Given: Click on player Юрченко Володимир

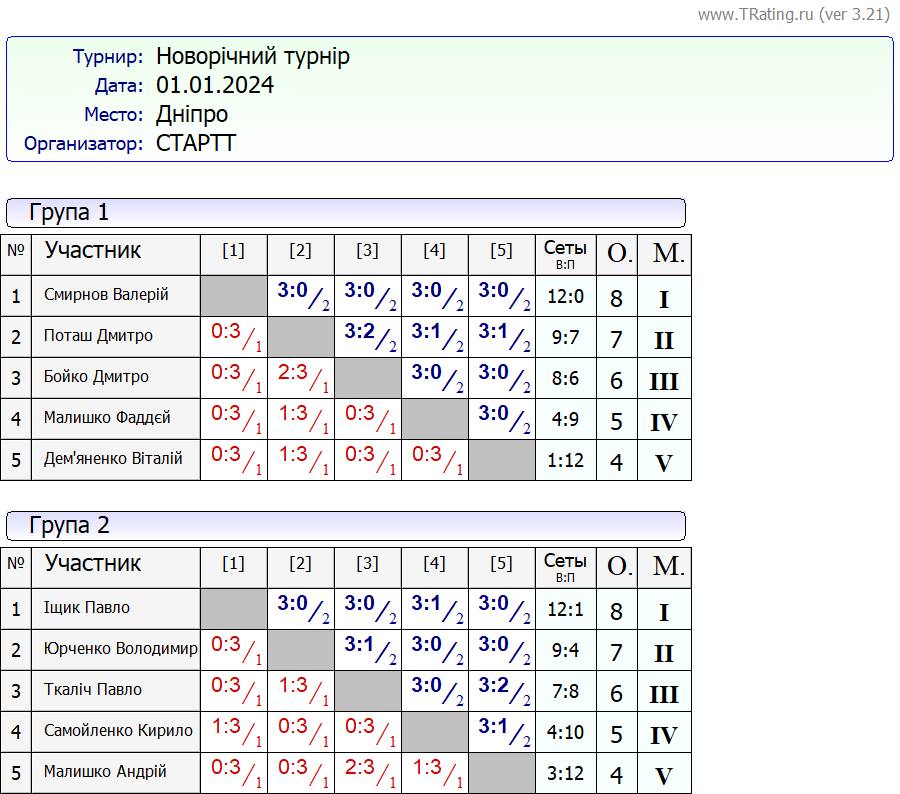Looking at the screenshot, I should click(x=120, y=649).
